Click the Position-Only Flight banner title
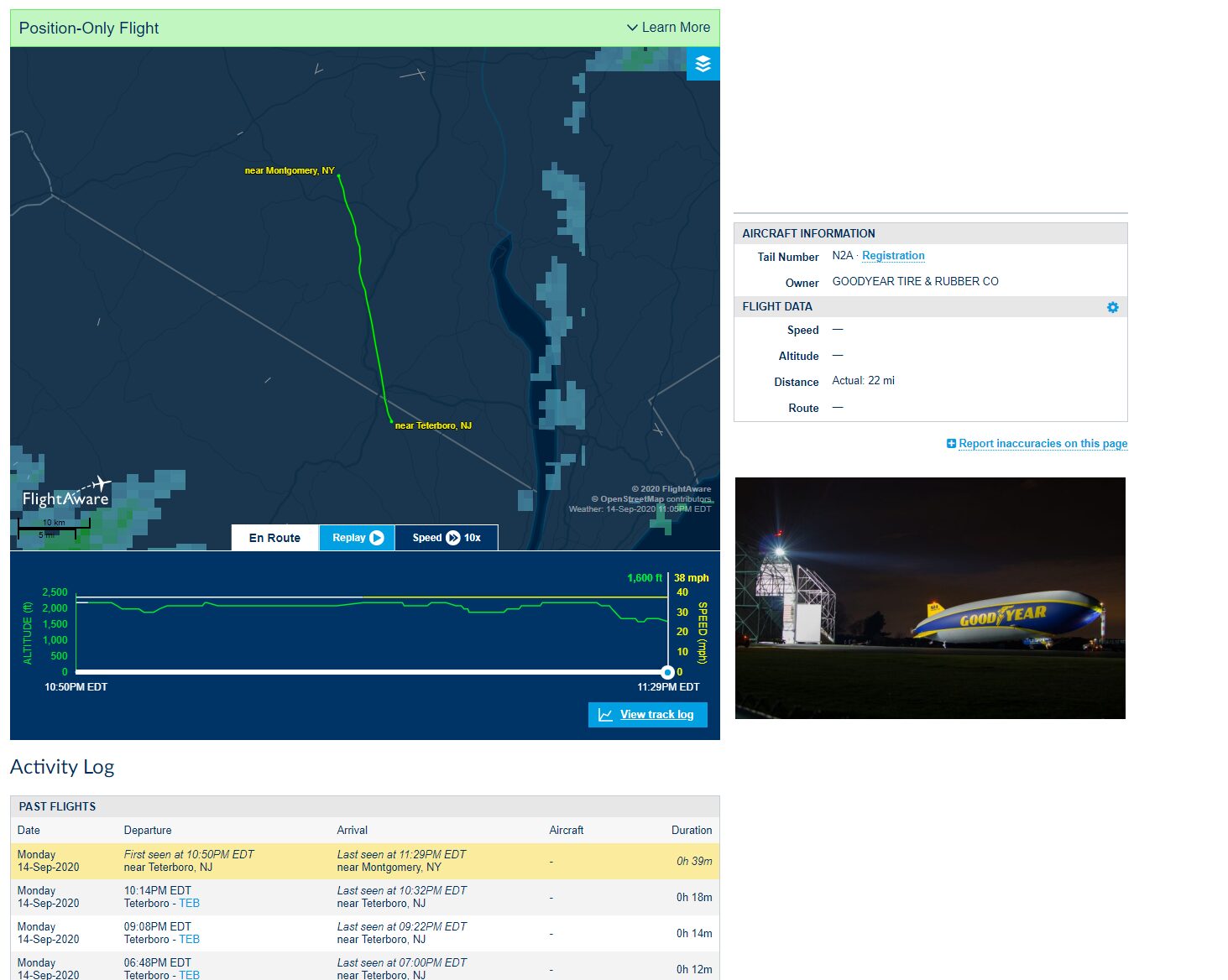Viewport: 1228px width, 980px height. click(89, 28)
